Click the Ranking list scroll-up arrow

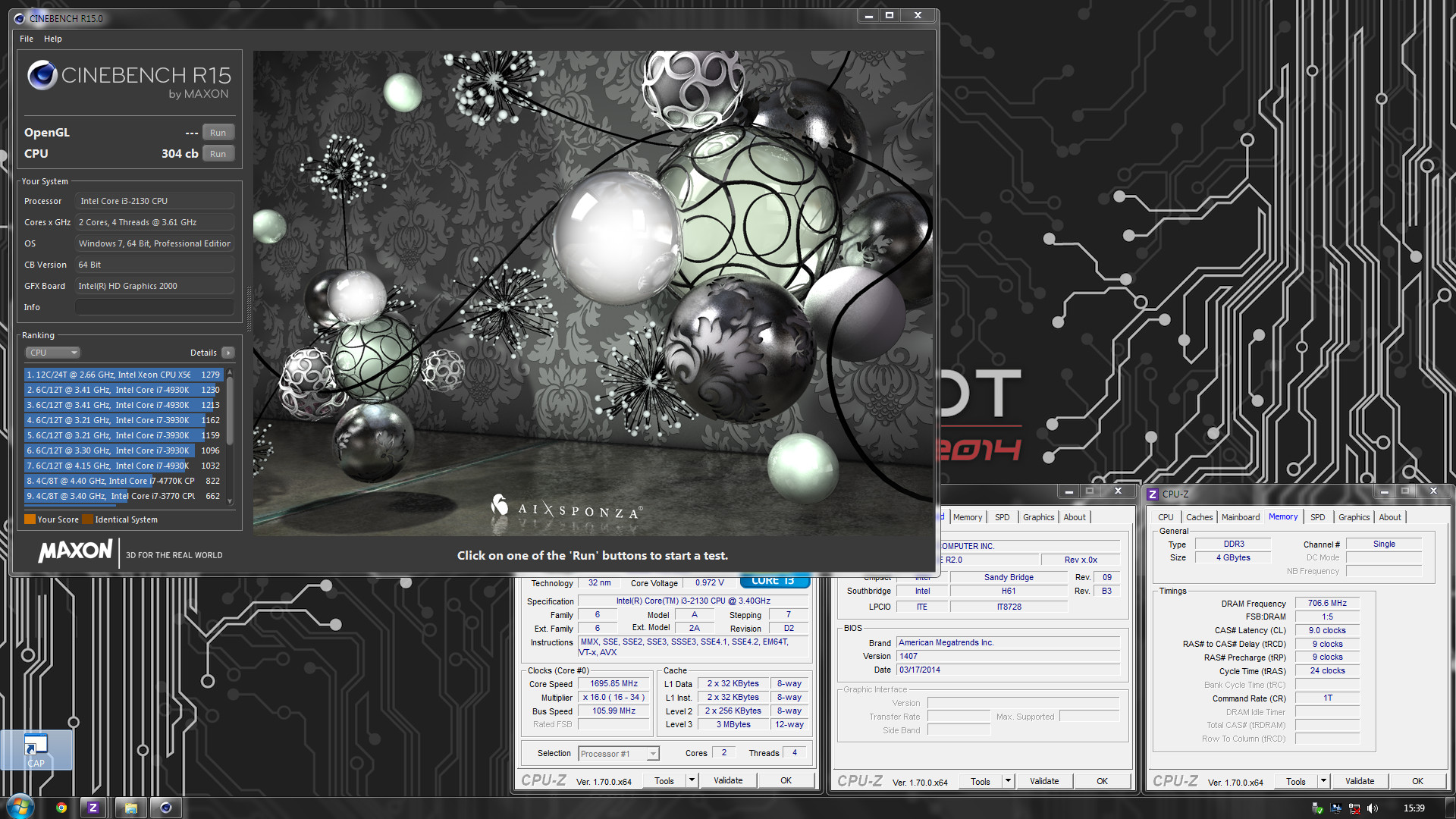click(x=230, y=373)
